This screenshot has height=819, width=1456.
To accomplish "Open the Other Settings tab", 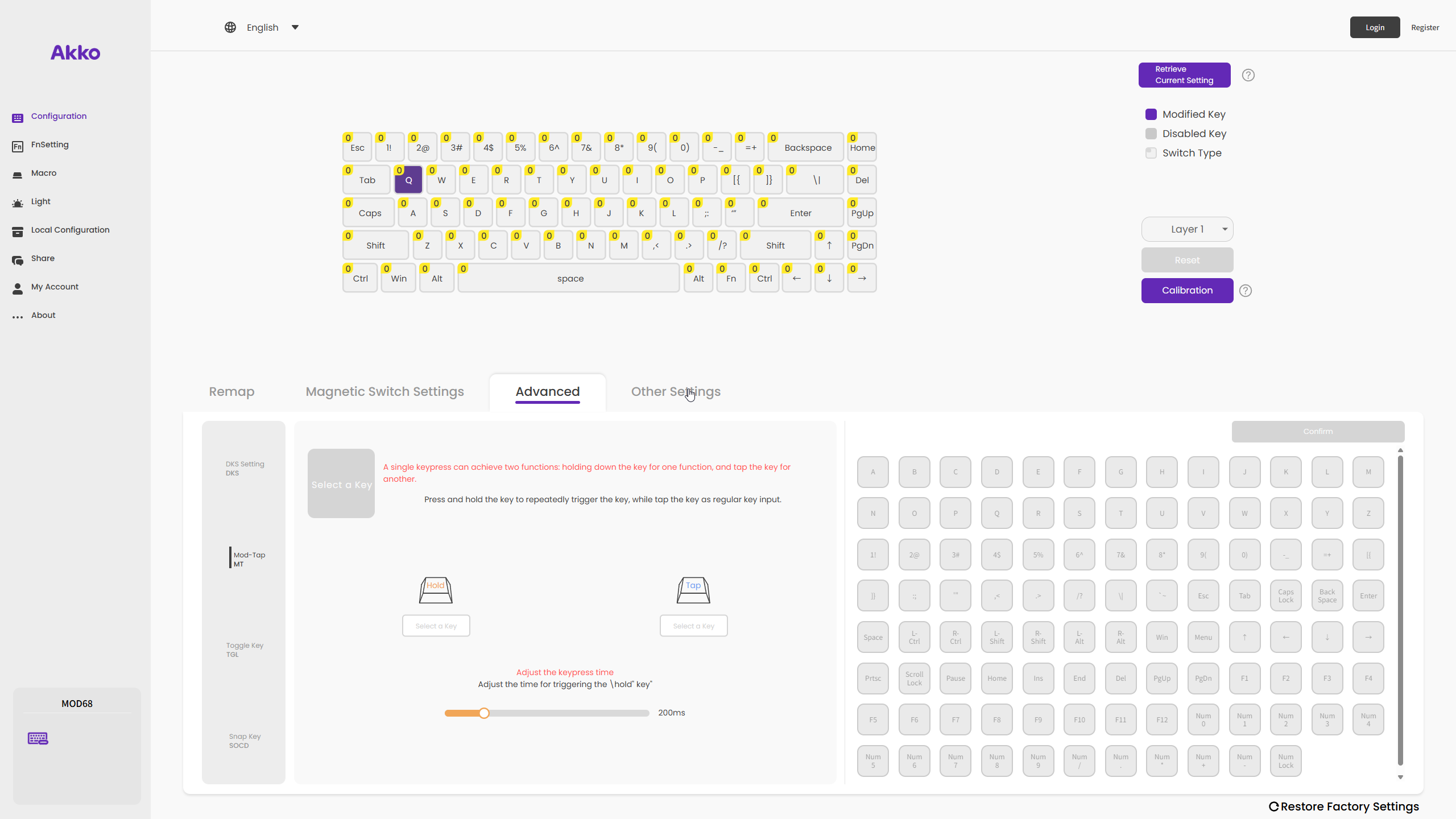I will pyautogui.click(x=676, y=391).
